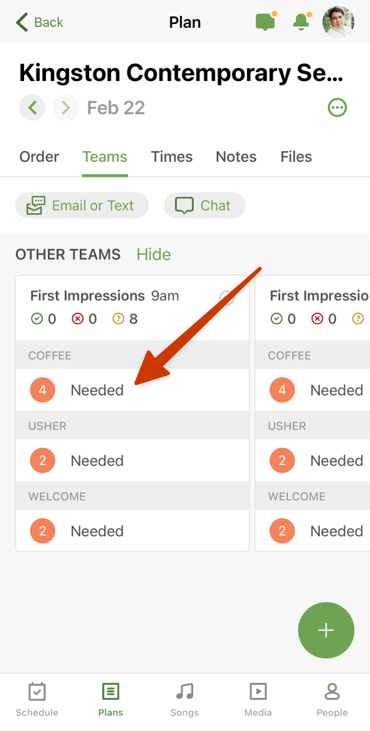The height and width of the screenshot is (731, 370).
Task: Hide the Other Teams section
Action: tap(153, 255)
